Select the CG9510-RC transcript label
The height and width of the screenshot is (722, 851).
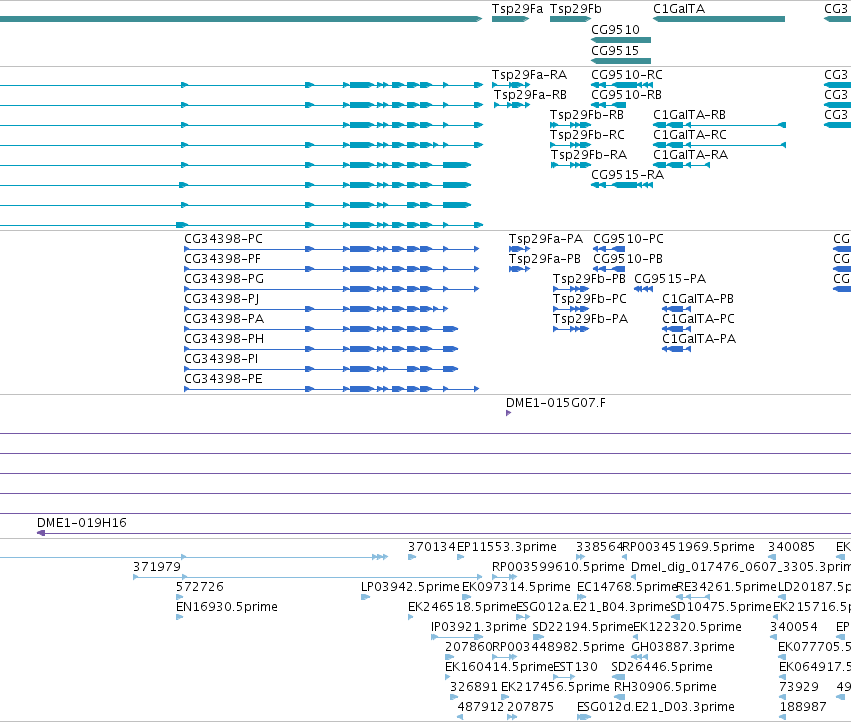[627, 74]
